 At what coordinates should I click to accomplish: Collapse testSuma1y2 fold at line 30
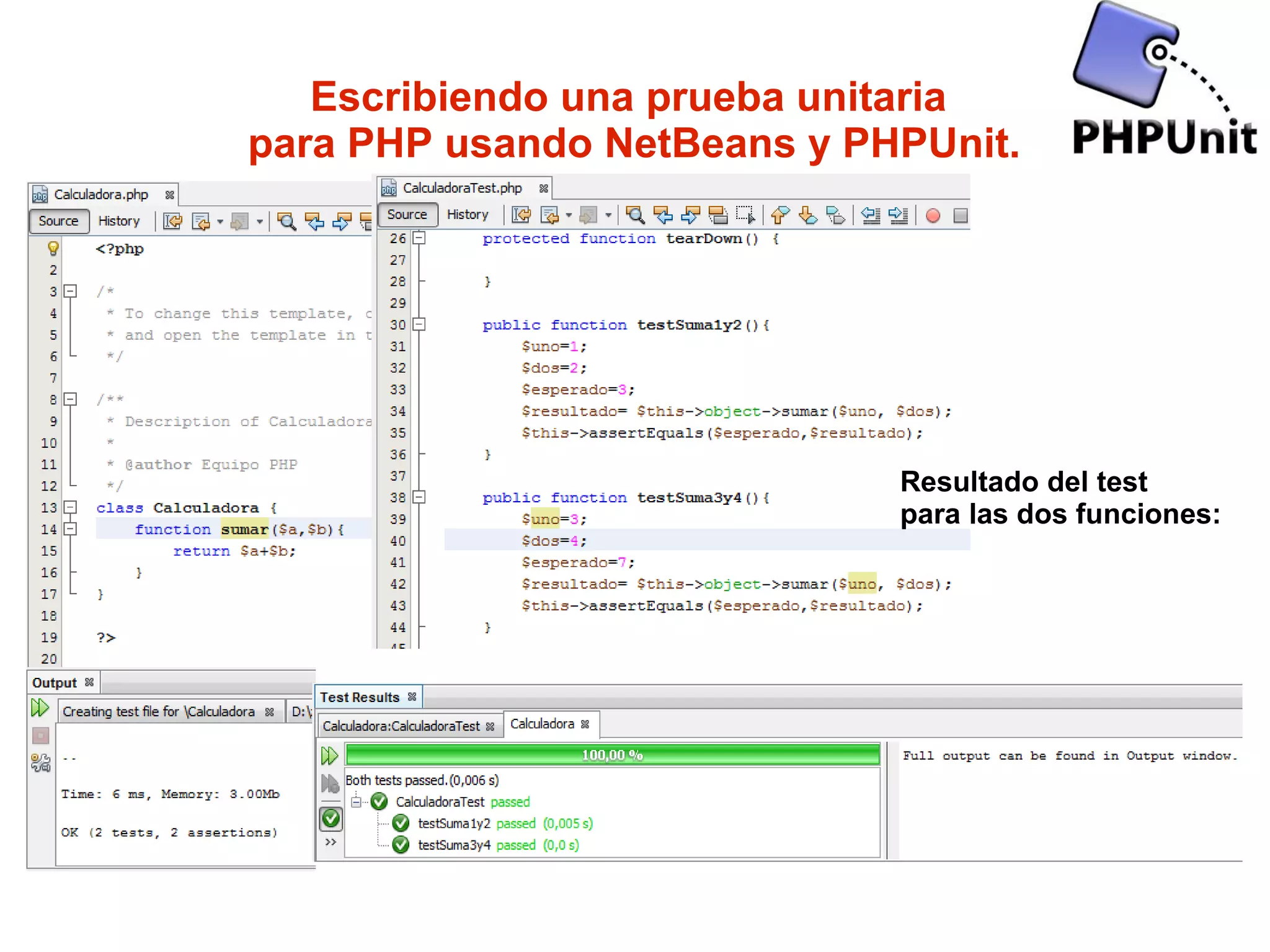point(420,324)
